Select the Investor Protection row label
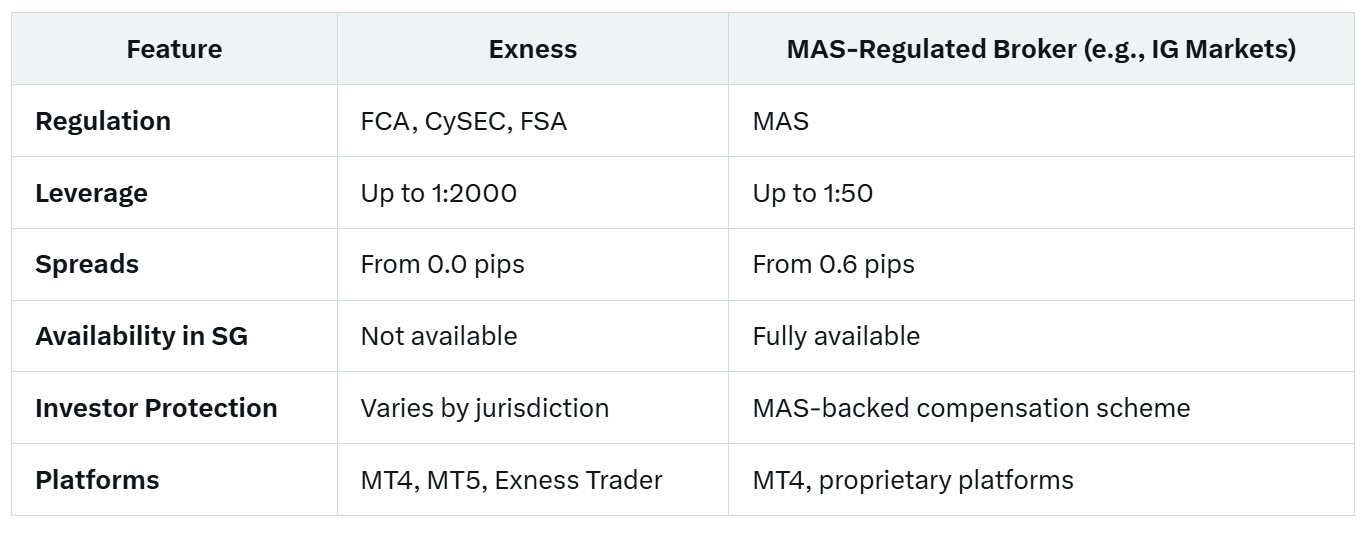This screenshot has width=1369, height=534. pos(156,408)
